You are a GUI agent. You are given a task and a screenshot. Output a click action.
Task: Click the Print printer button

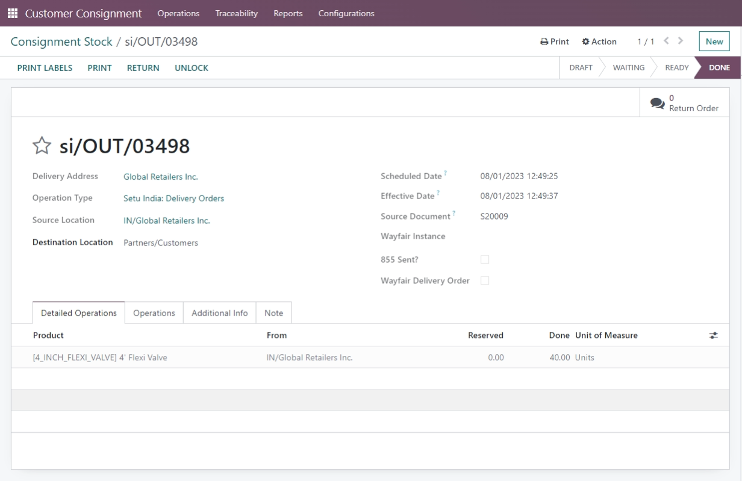click(x=555, y=42)
